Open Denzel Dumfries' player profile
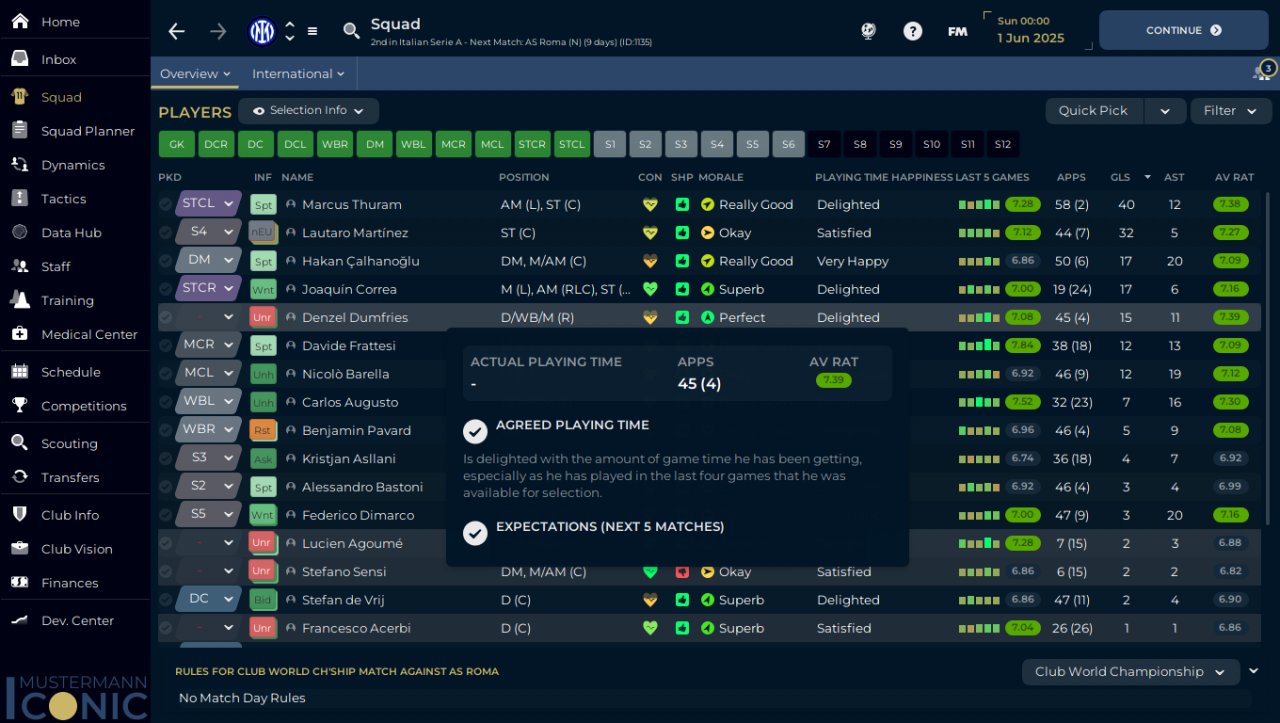This screenshot has height=723, width=1280. click(x=355, y=318)
